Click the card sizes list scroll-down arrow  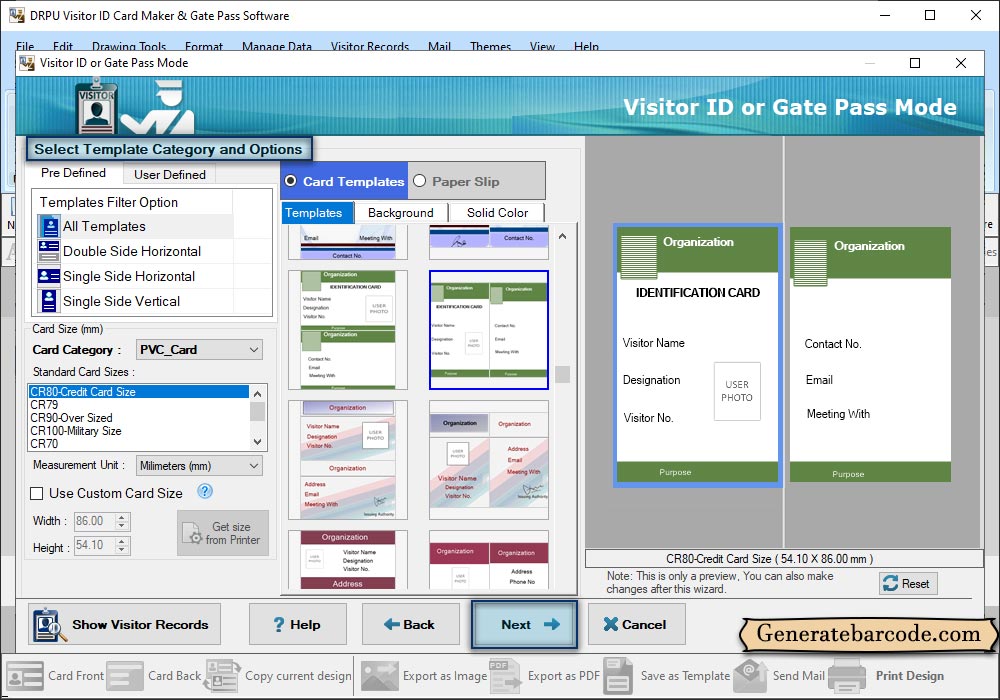(258, 442)
